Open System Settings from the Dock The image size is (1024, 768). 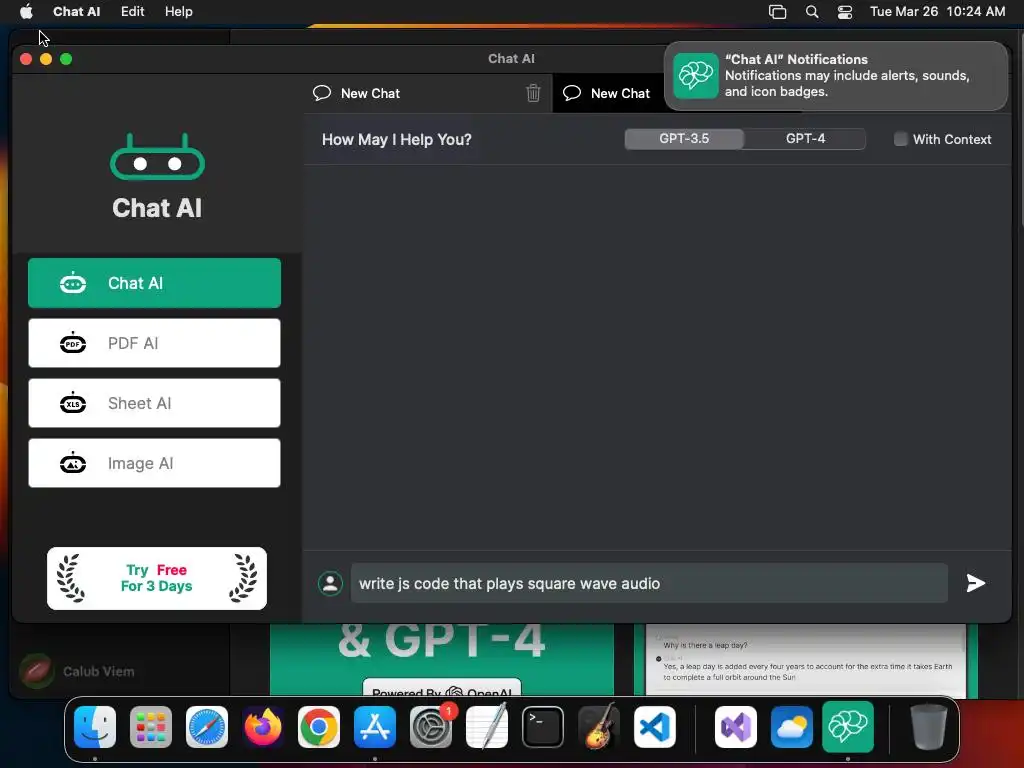point(431,727)
